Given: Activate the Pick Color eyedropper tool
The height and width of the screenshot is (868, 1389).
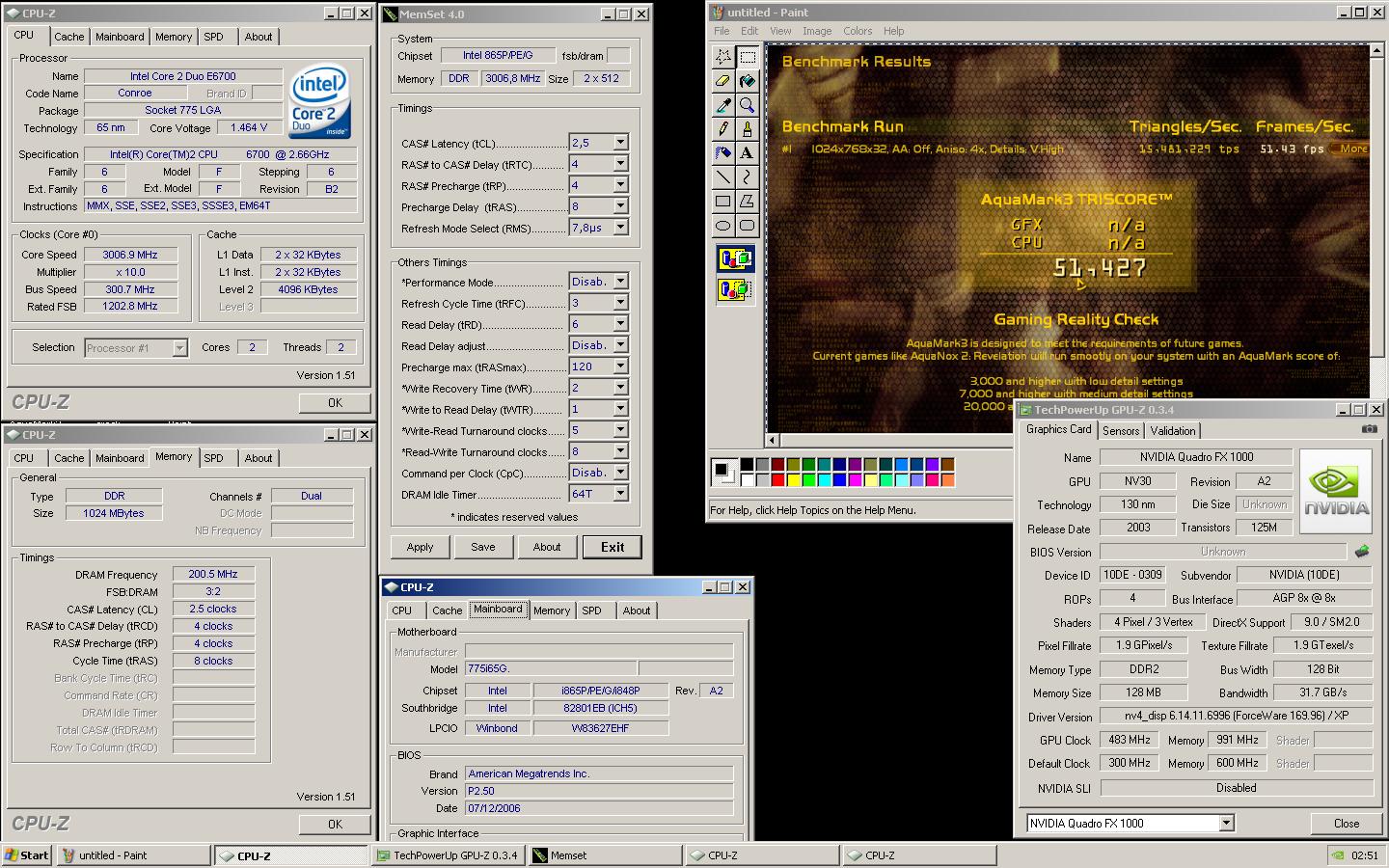Looking at the screenshot, I should tap(723, 105).
